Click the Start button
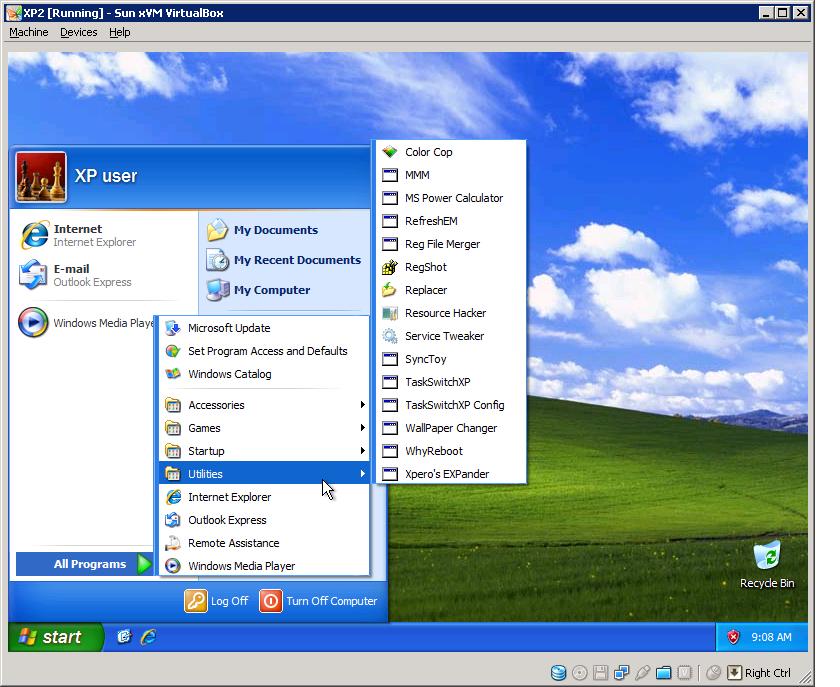 pos(55,637)
